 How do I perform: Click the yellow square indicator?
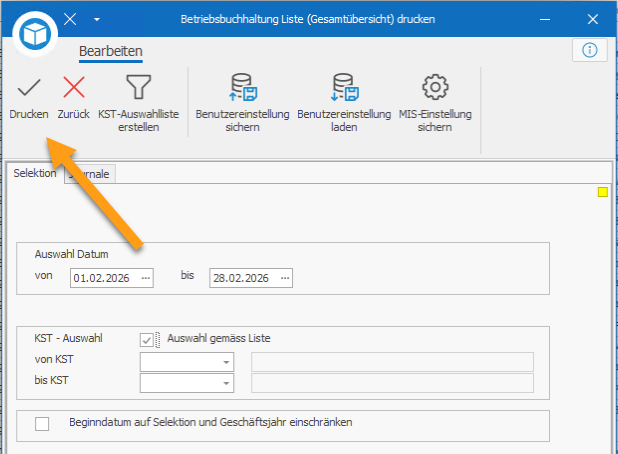tap(602, 192)
